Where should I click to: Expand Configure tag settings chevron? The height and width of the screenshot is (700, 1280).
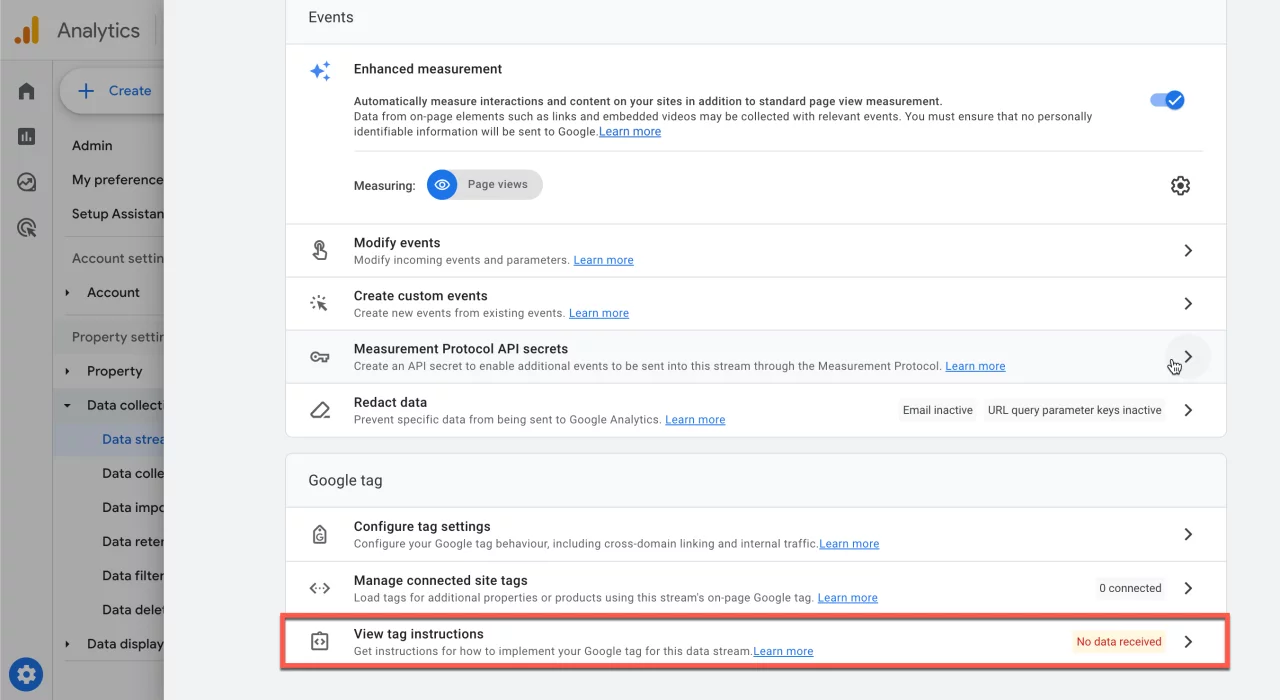point(1188,534)
